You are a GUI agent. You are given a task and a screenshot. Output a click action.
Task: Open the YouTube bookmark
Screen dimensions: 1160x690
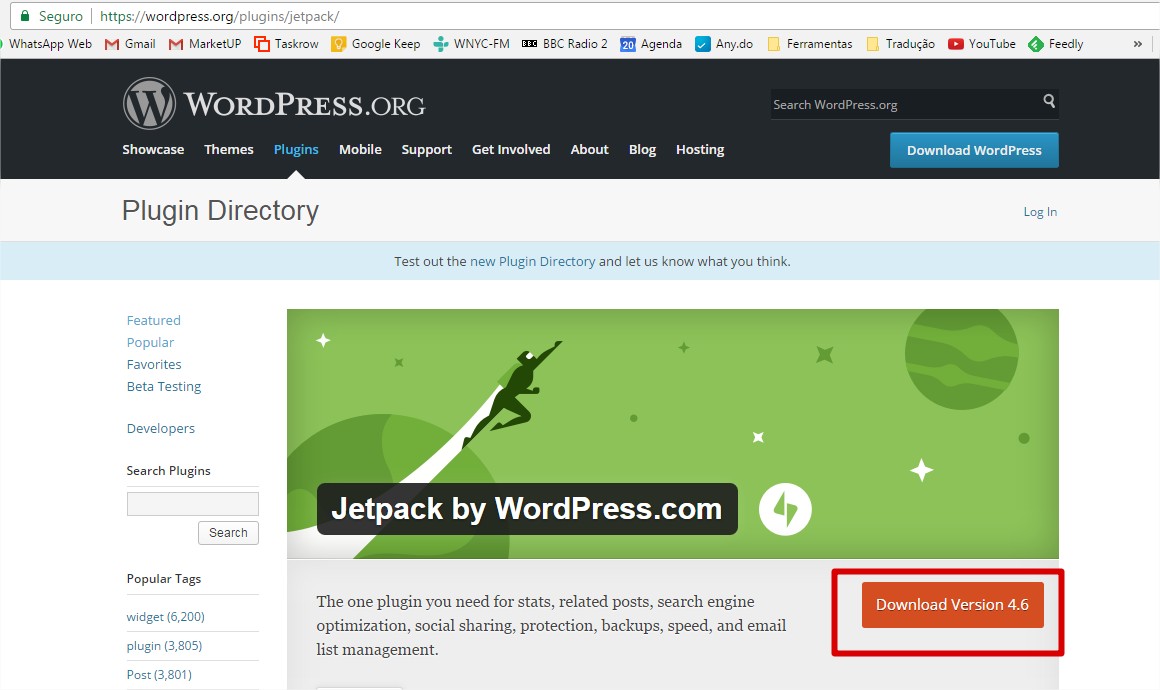[x=982, y=44]
